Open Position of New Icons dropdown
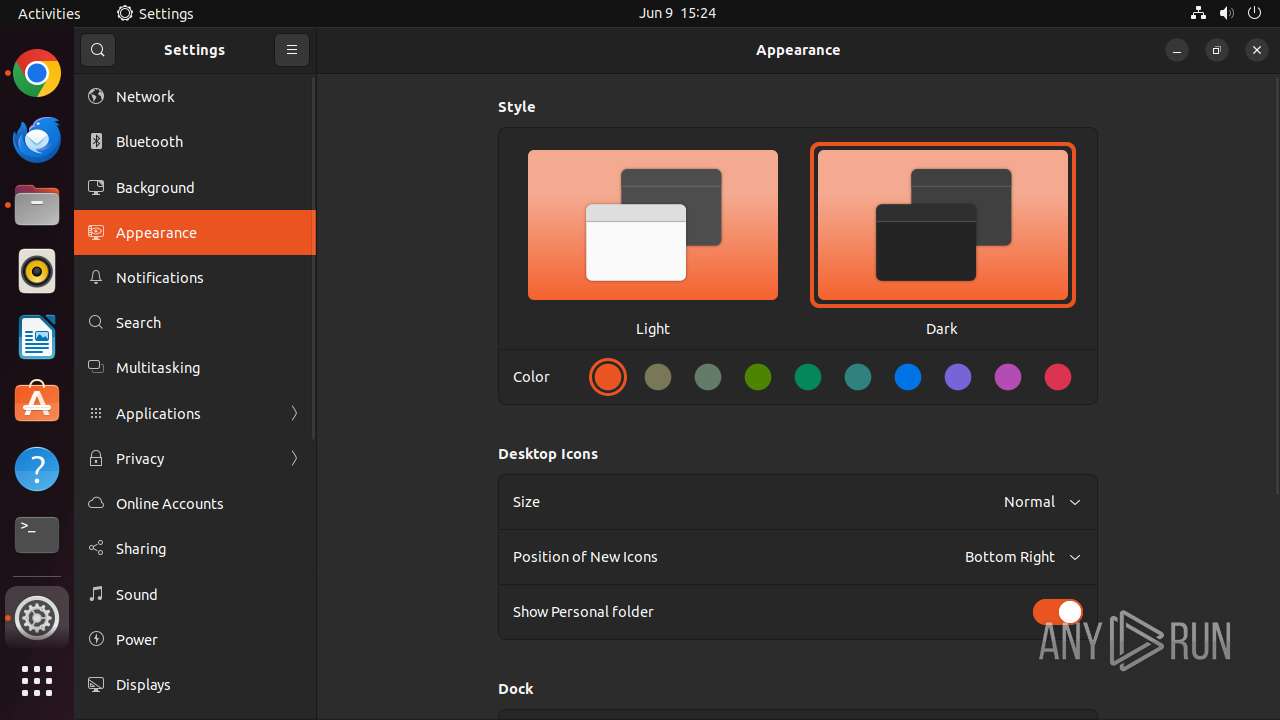 [x=1022, y=557]
